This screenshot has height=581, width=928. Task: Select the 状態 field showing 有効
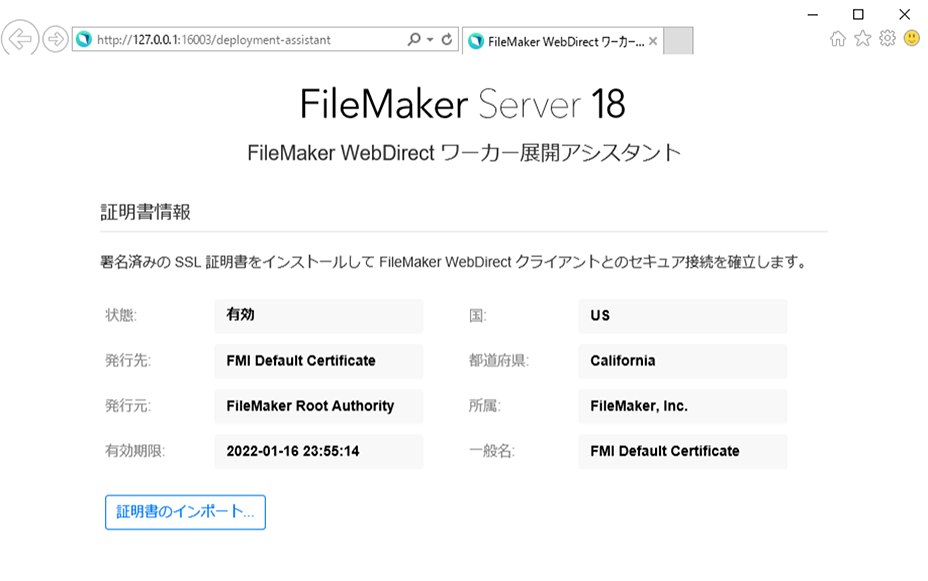[x=318, y=315]
